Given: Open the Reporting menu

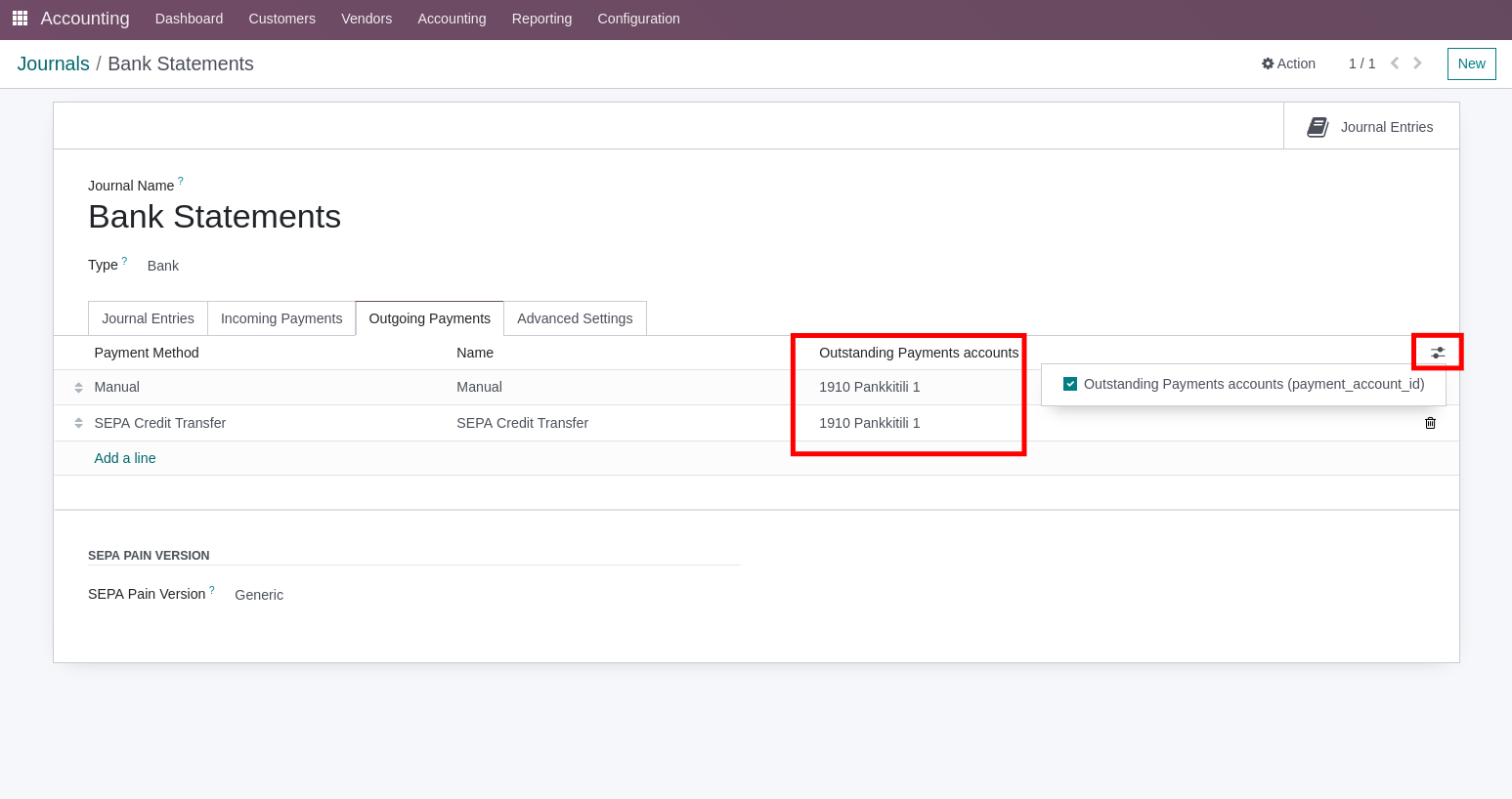Looking at the screenshot, I should pyautogui.click(x=541, y=19).
